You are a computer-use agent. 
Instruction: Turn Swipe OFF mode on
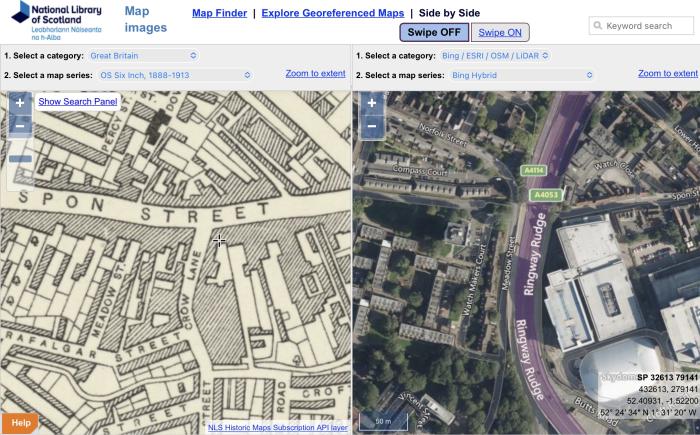click(x=433, y=32)
